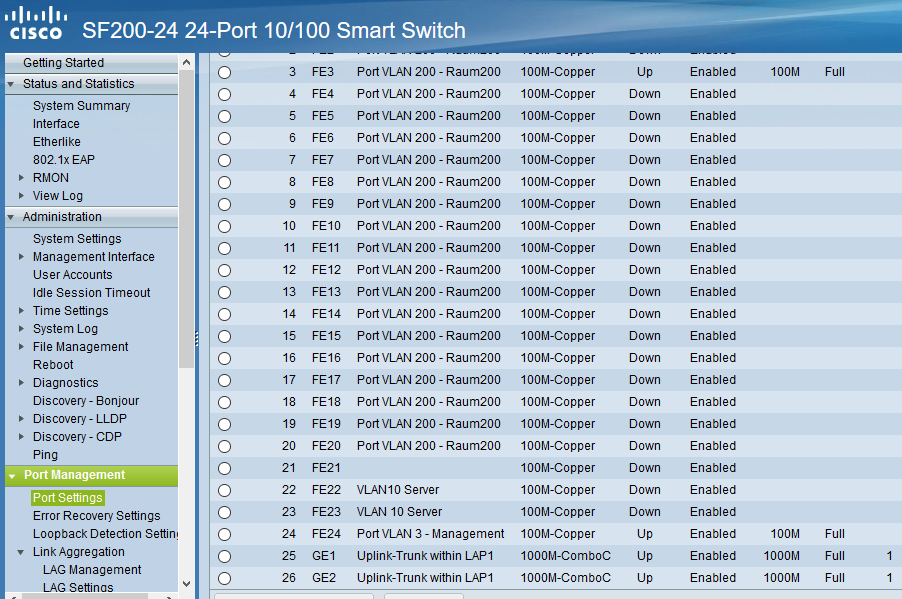
Task: Click entry number 19 in the table
Action: click(289, 424)
